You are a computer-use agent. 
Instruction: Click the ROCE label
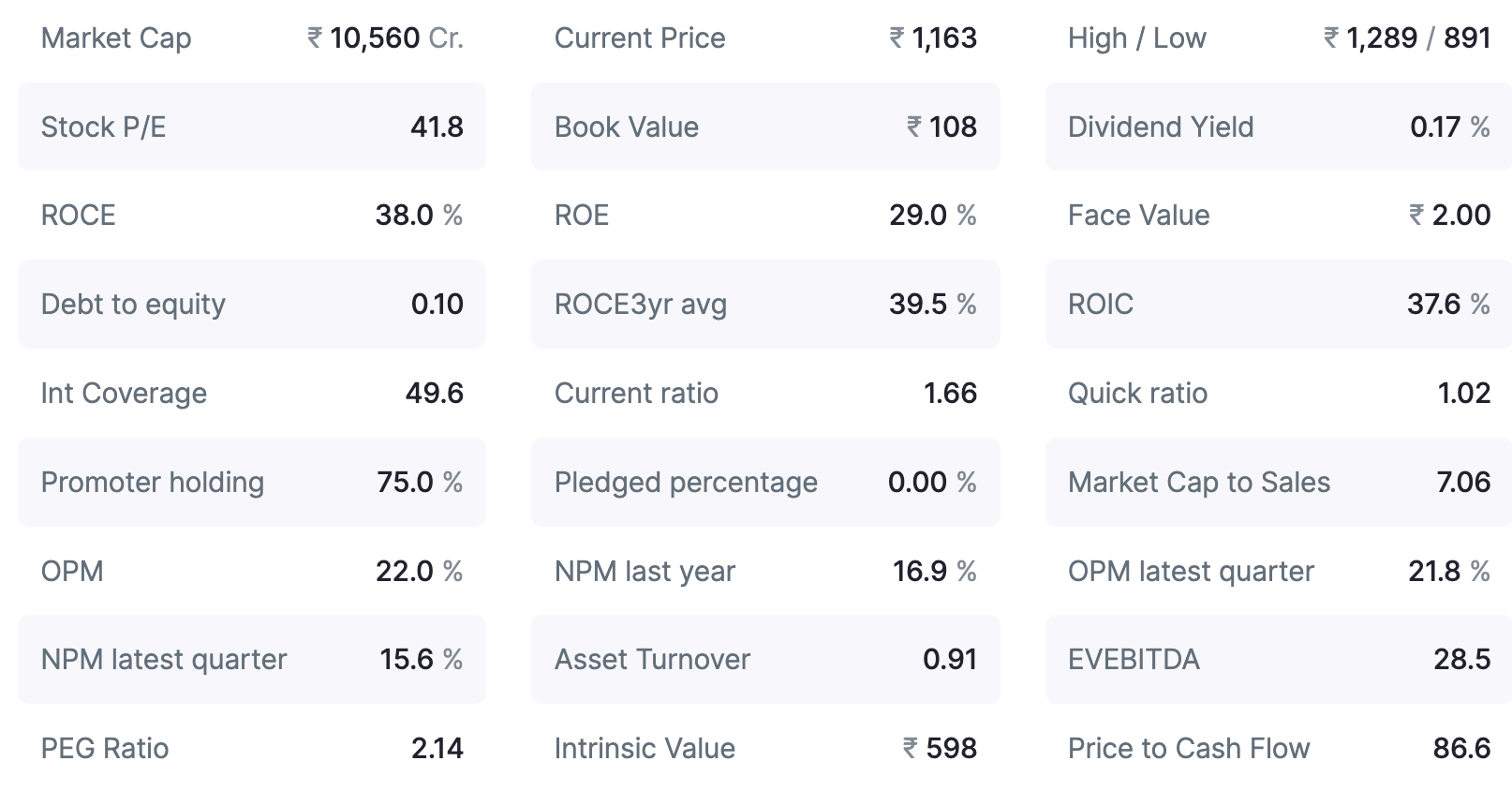pyautogui.click(x=78, y=216)
